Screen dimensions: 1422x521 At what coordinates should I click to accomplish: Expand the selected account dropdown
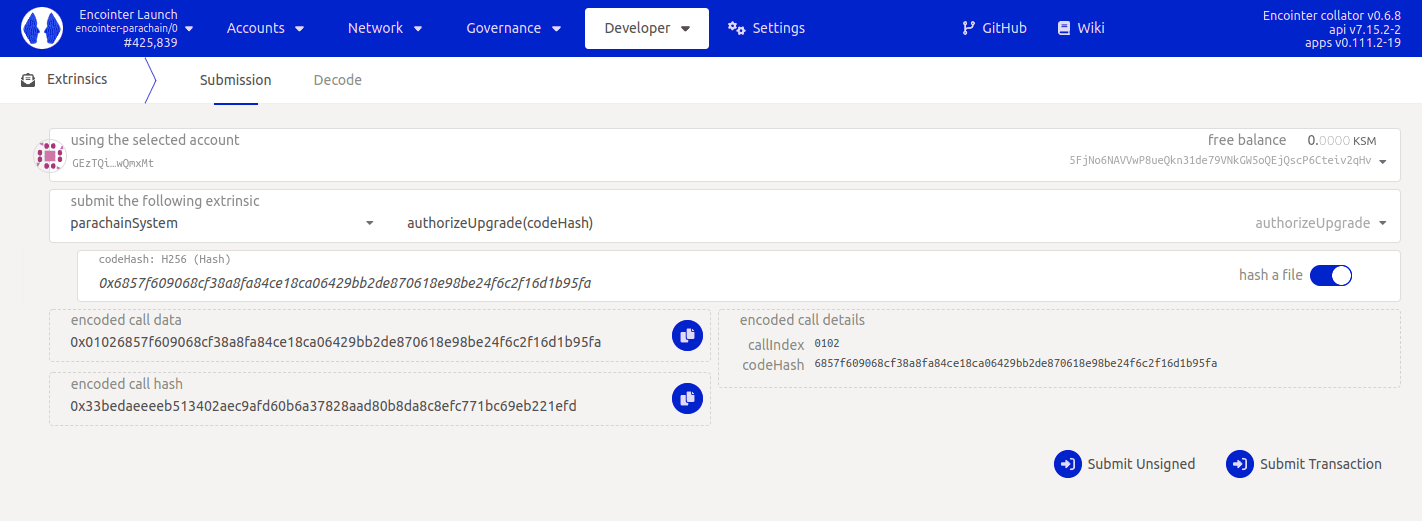point(1382,161)
